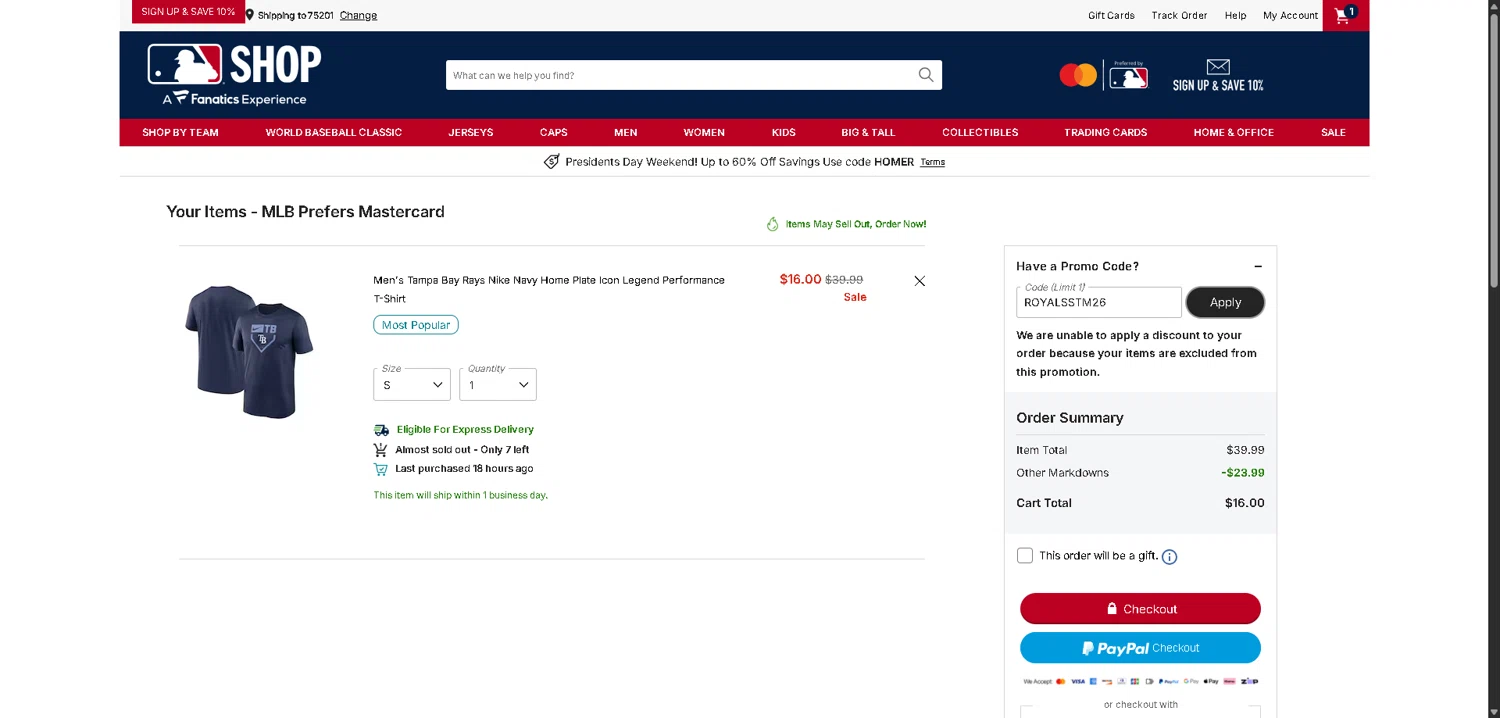Open Help link

(x=1236, y=15)
